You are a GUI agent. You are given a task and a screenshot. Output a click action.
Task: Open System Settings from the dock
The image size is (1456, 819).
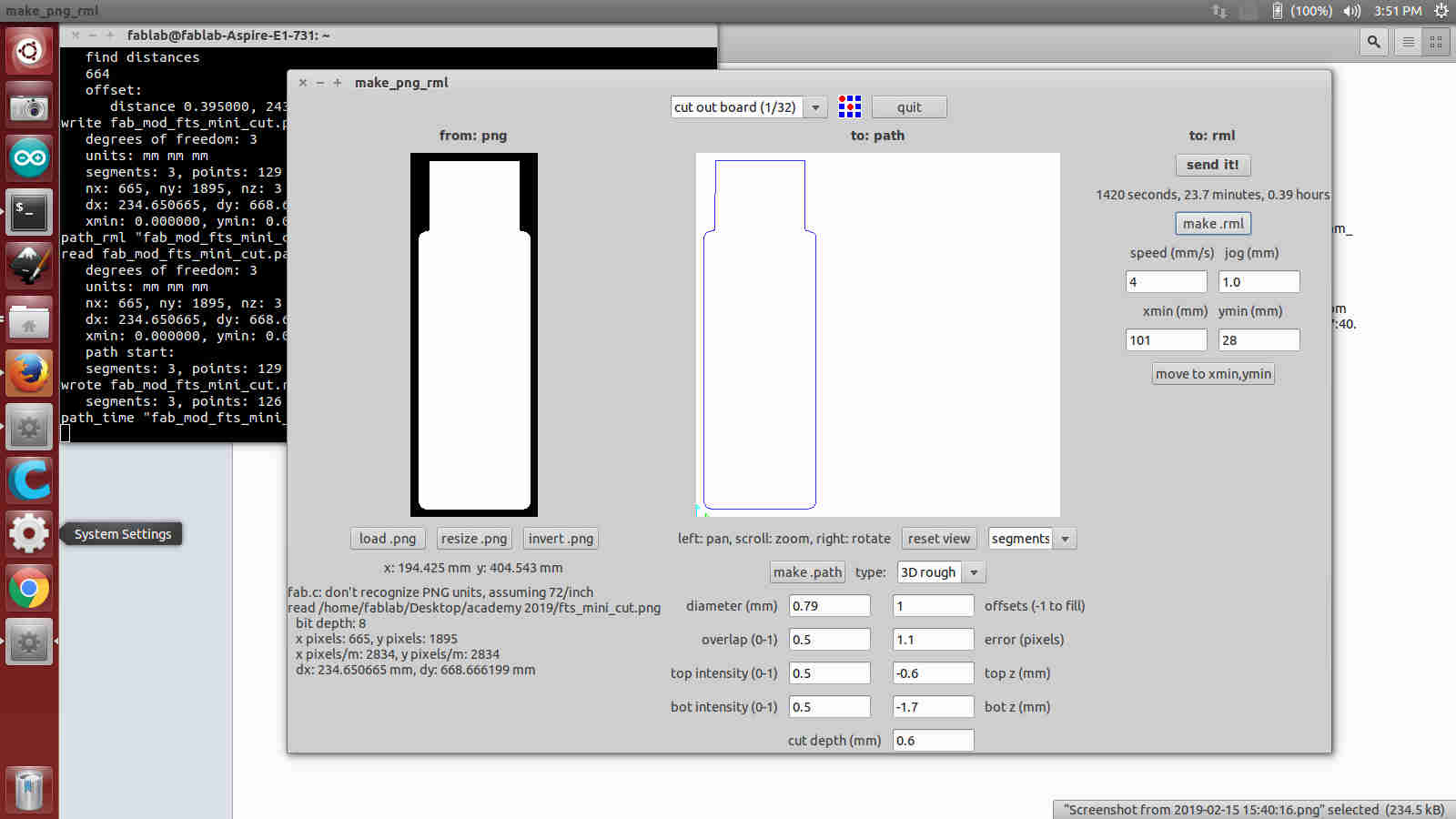[x=29, y=534]
